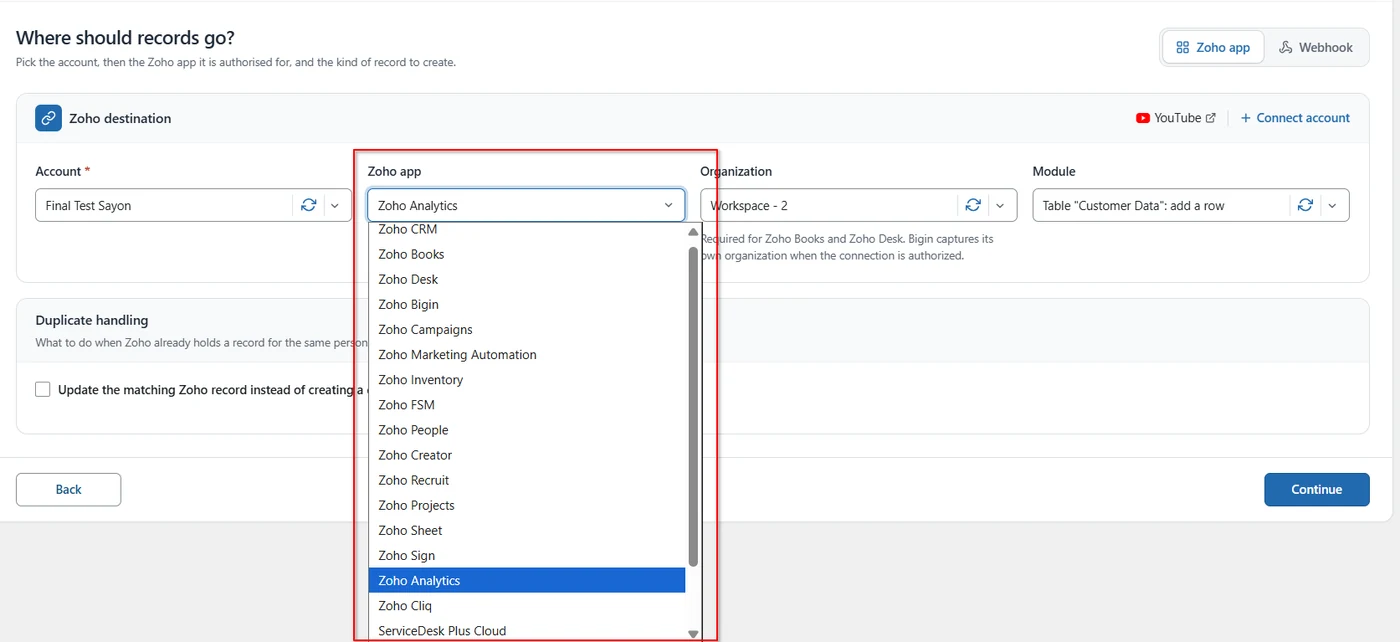
Task: Click the Continue button
Action: coord(1316,489)
